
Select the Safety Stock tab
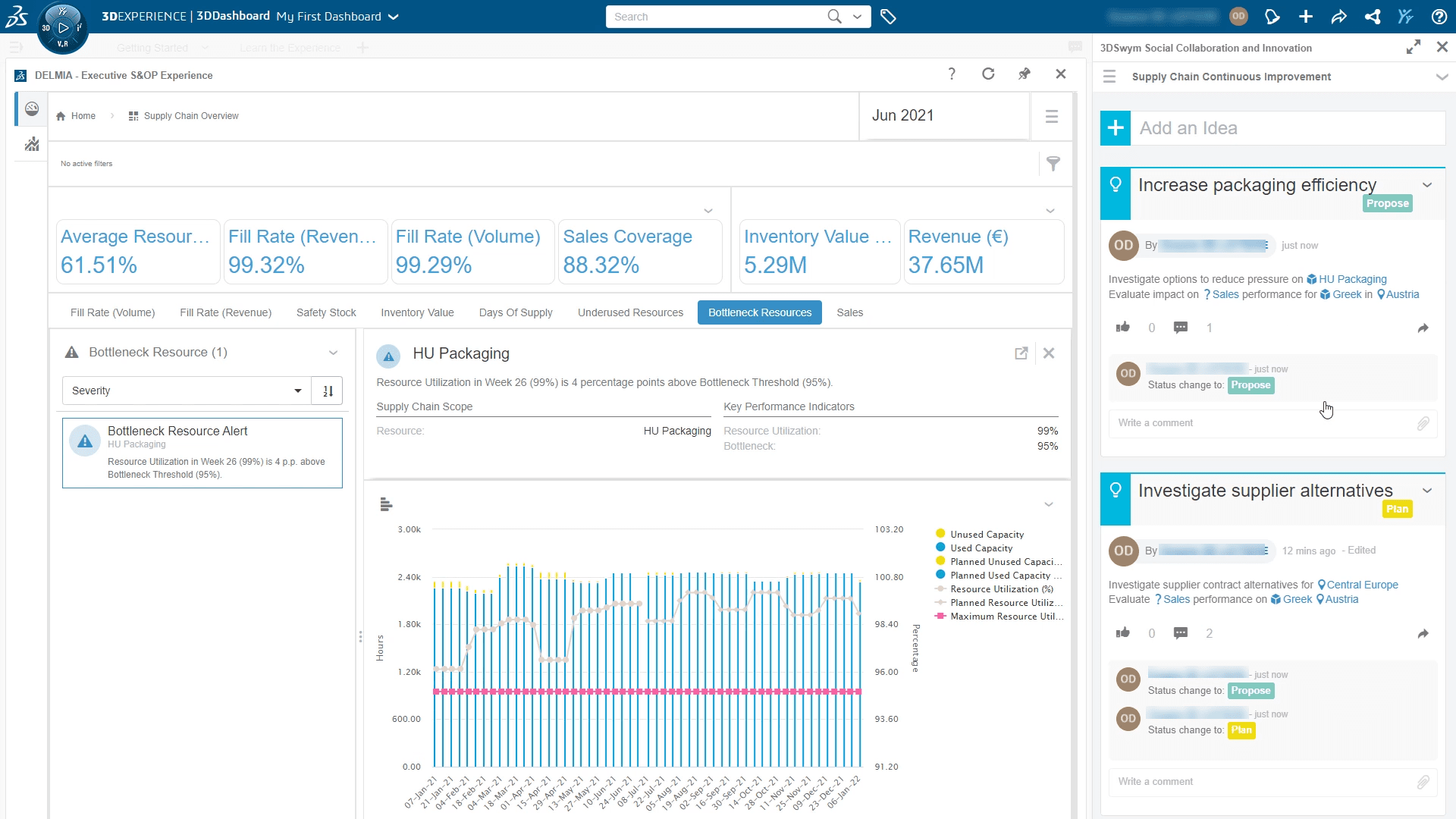tap(326, 311)
